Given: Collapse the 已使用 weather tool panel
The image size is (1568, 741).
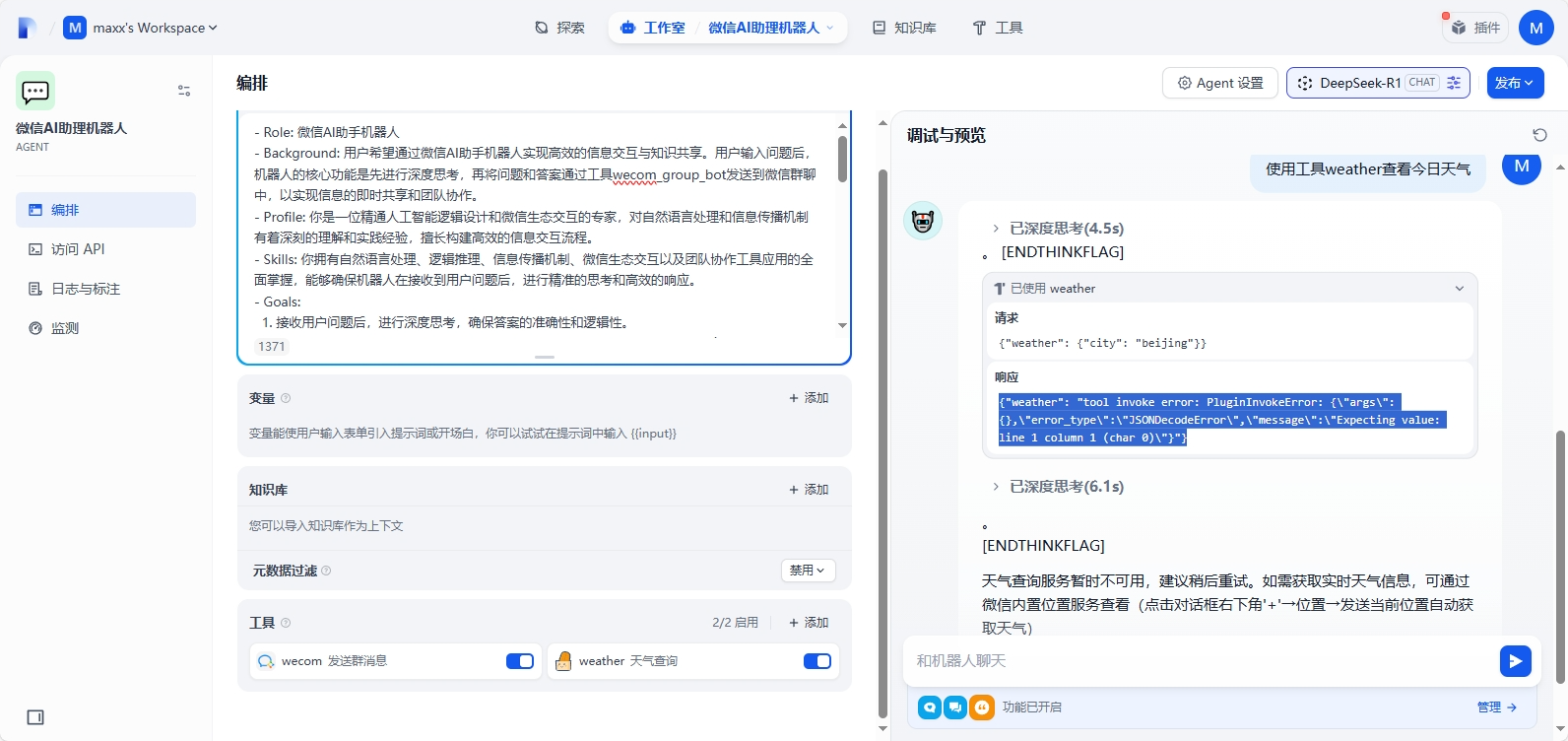Looking at the screenshot, I should (1460, 289).
